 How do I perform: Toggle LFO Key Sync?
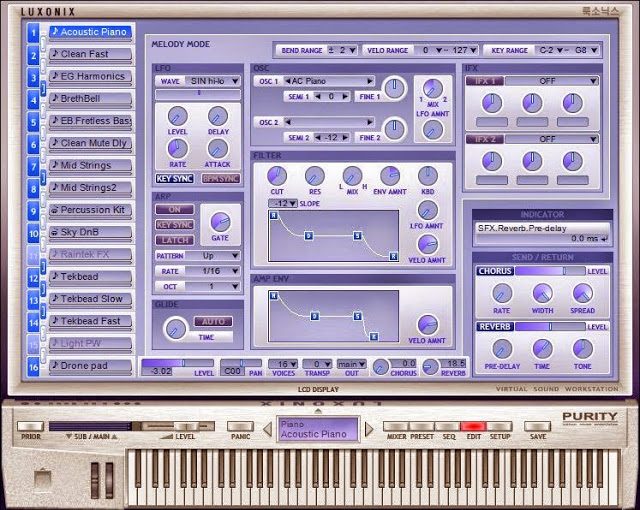pos(175,178)
